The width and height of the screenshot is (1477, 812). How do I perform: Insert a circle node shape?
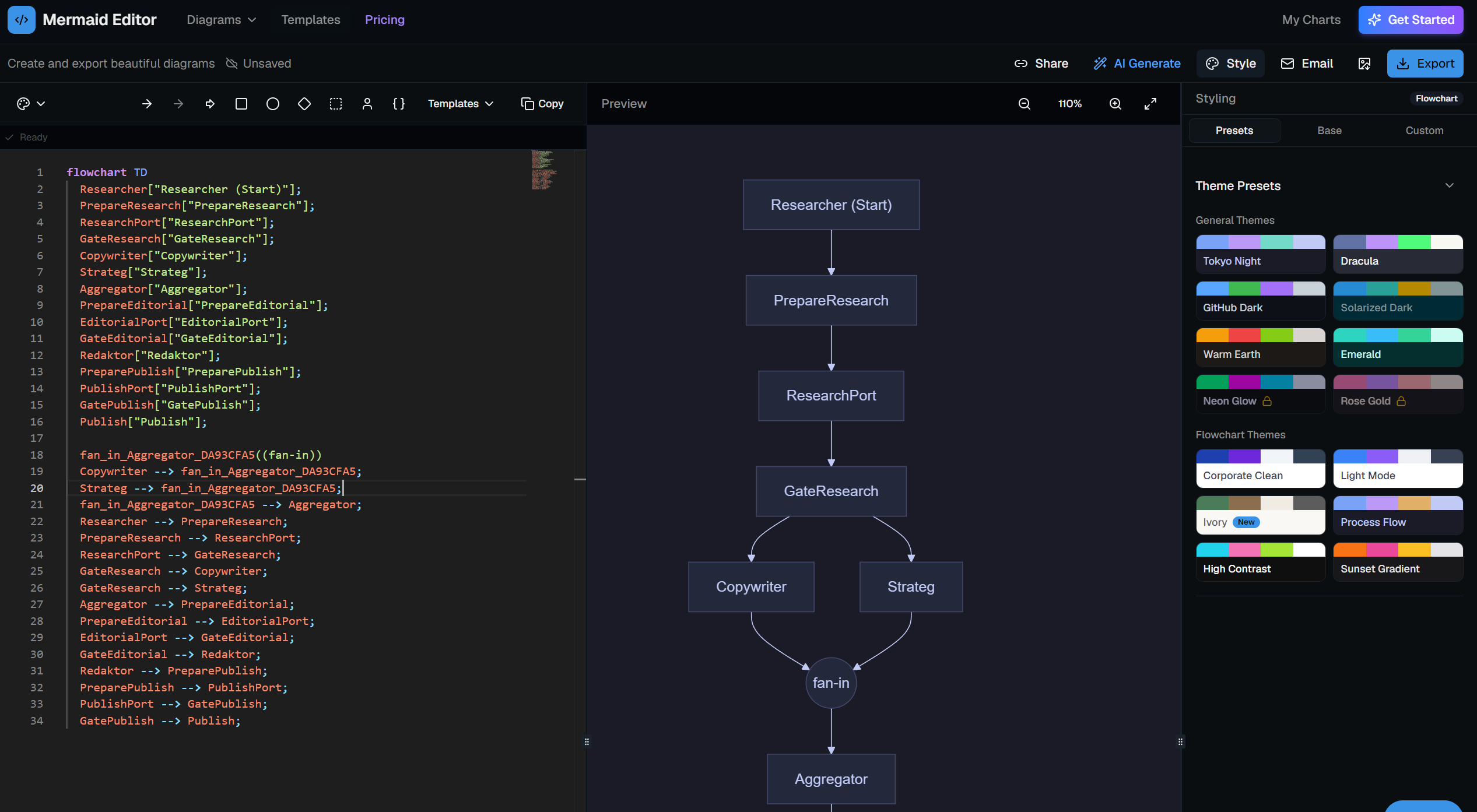coord(273,104)
